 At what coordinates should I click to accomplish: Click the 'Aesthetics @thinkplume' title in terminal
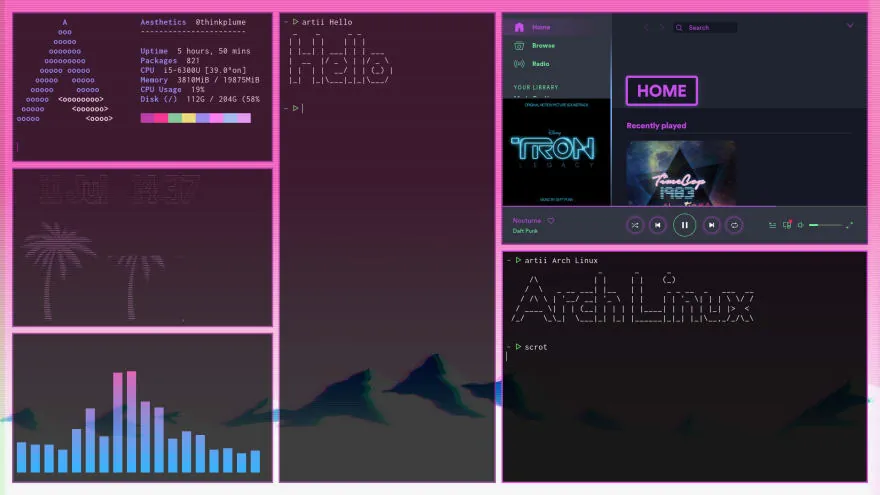193,22
